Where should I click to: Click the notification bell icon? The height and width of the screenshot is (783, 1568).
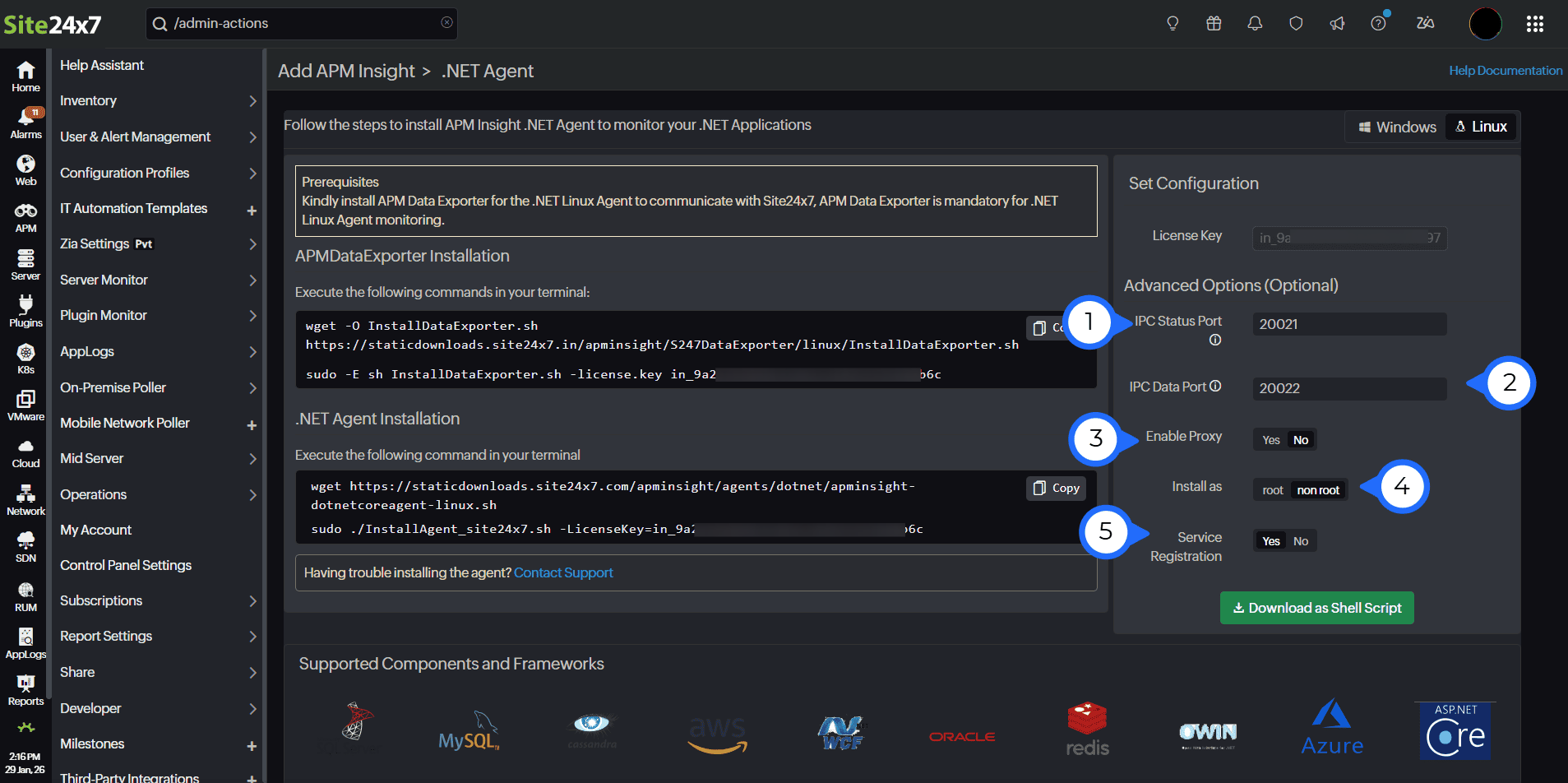pyautogui.click(x=1254, y=24)
